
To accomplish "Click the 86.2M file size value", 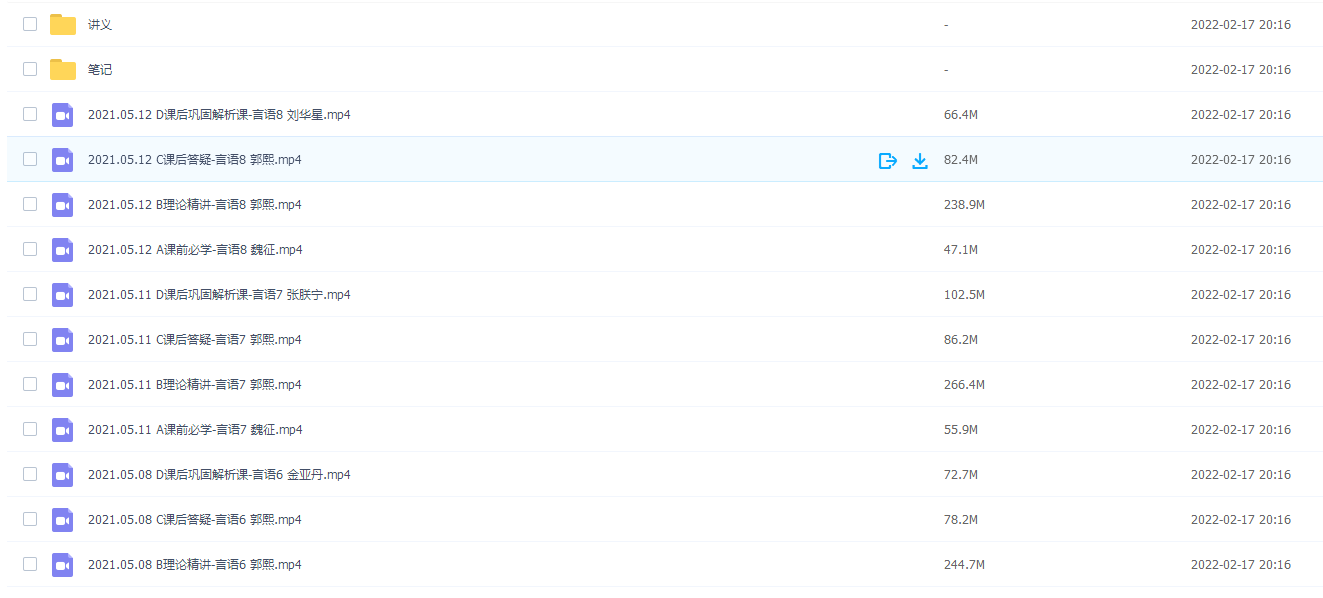I will [x=961, y=340].
